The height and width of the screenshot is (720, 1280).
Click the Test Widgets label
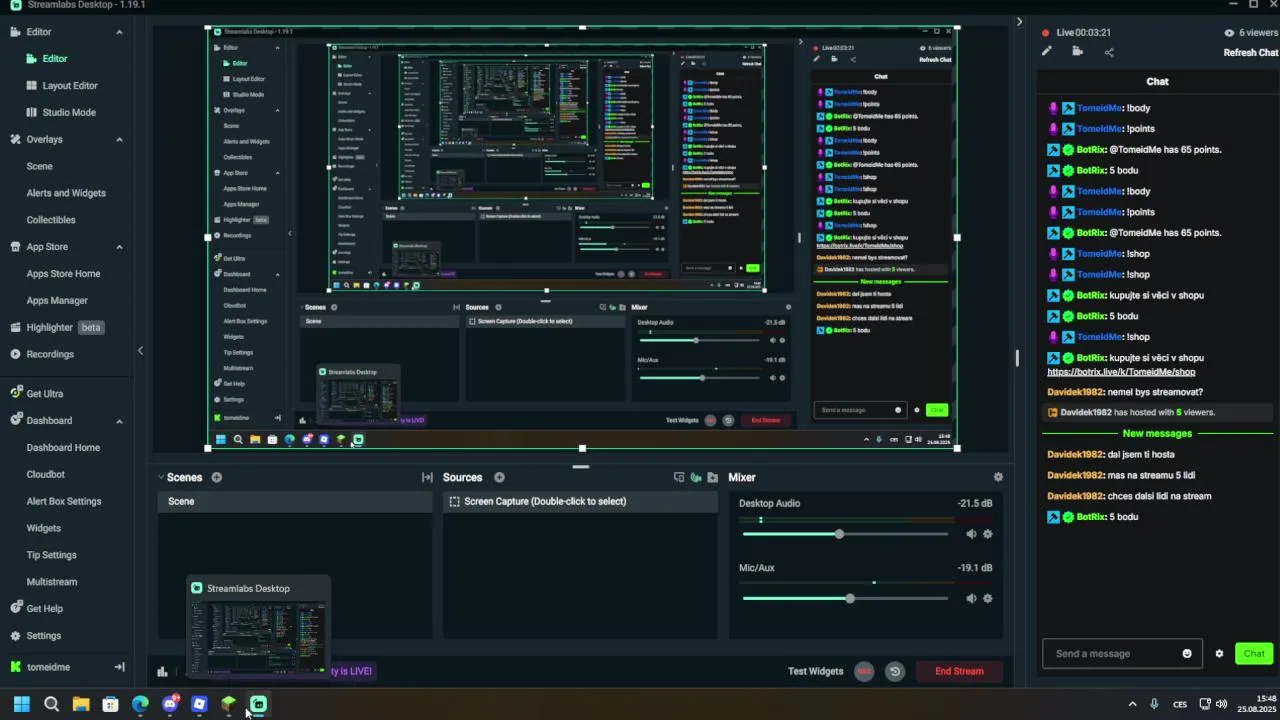point(815,671)
